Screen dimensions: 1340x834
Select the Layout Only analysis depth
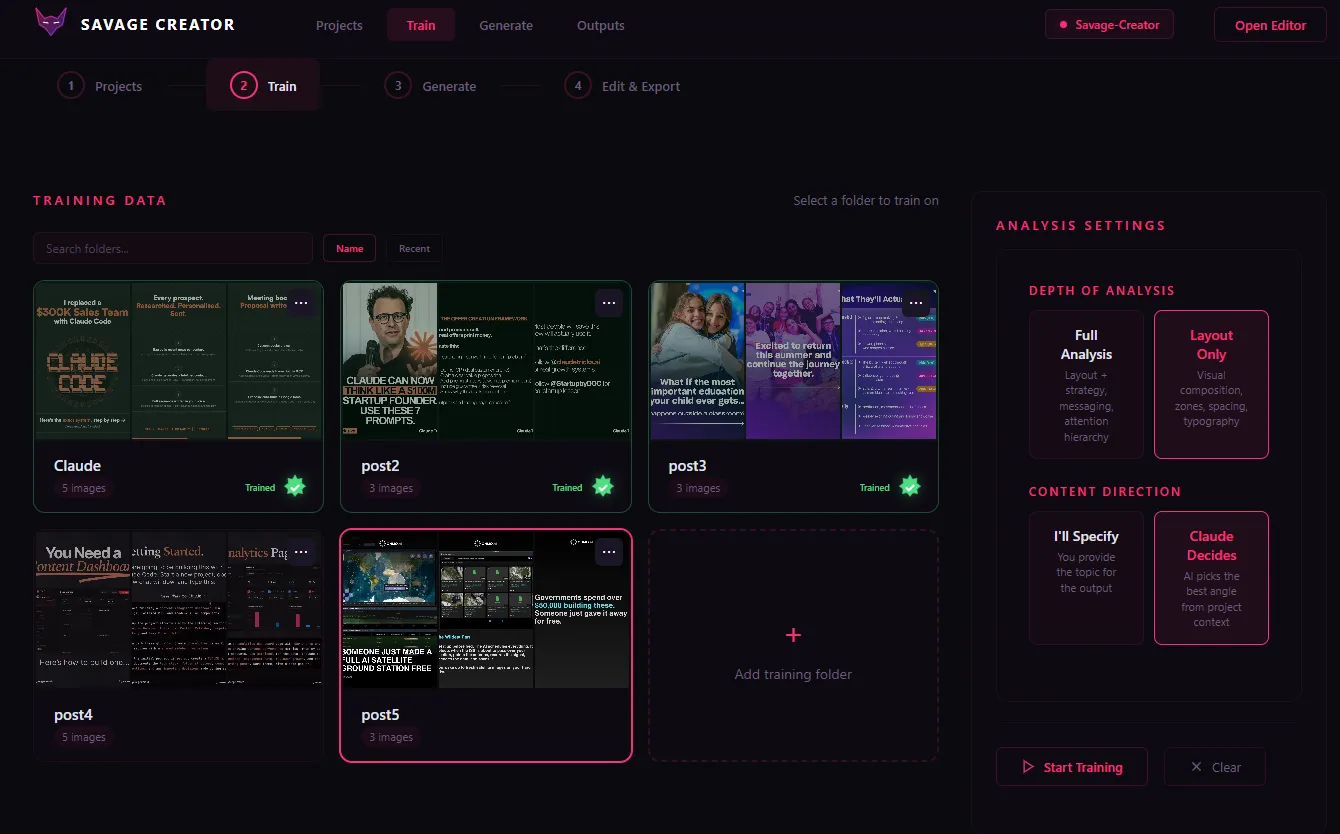point(1211,384)
